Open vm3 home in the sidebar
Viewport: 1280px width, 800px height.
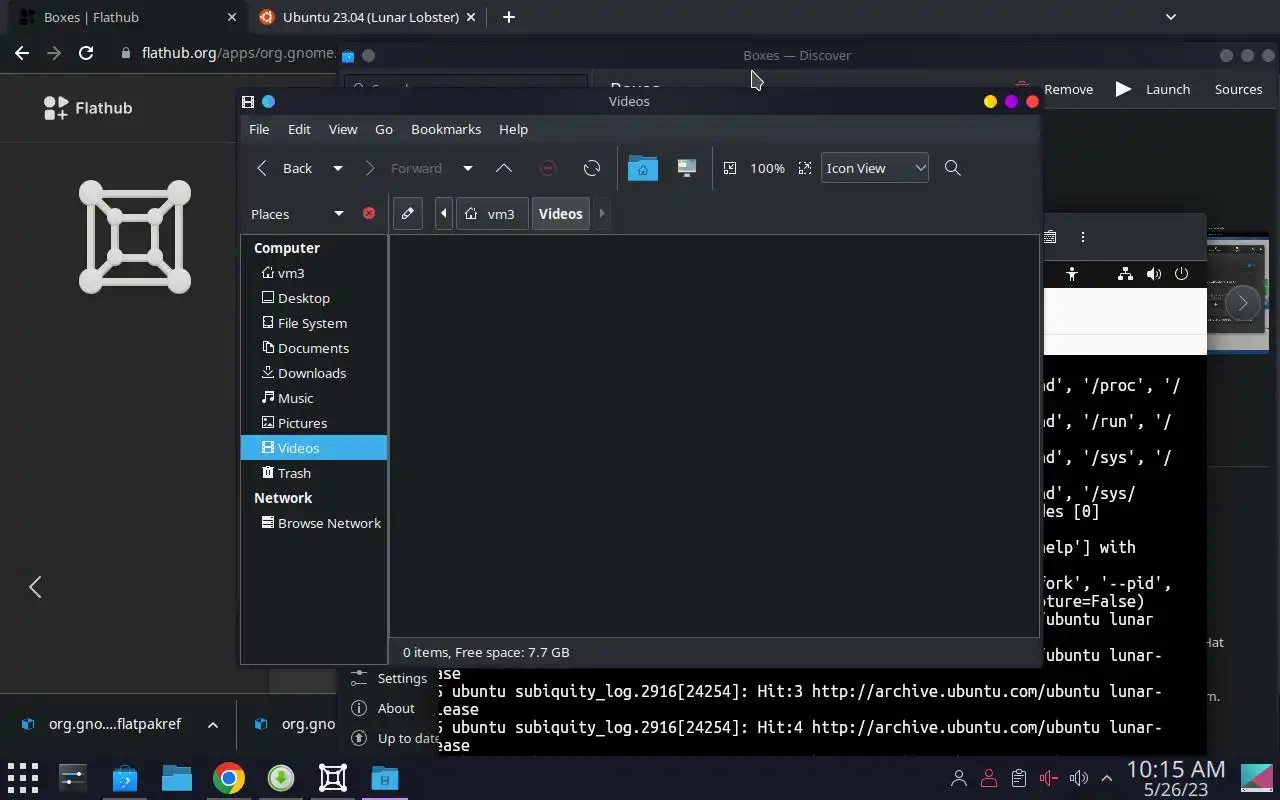[314, 273]
